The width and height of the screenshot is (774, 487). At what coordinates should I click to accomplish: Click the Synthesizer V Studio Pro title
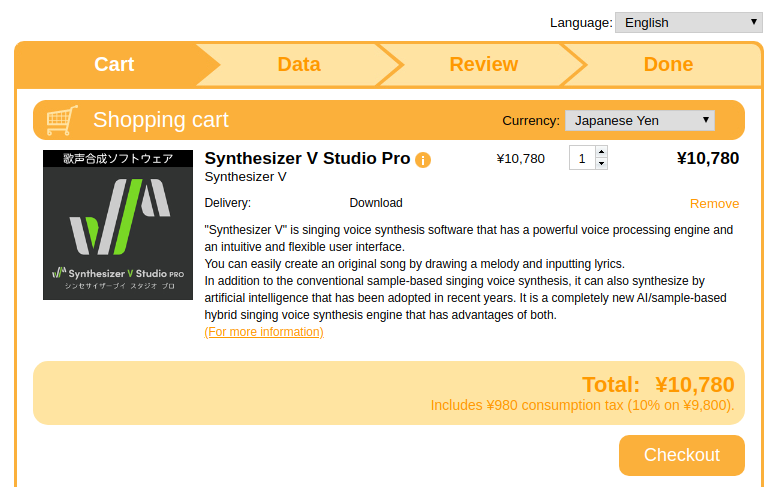pyautogui.click(x=307, y=158)
